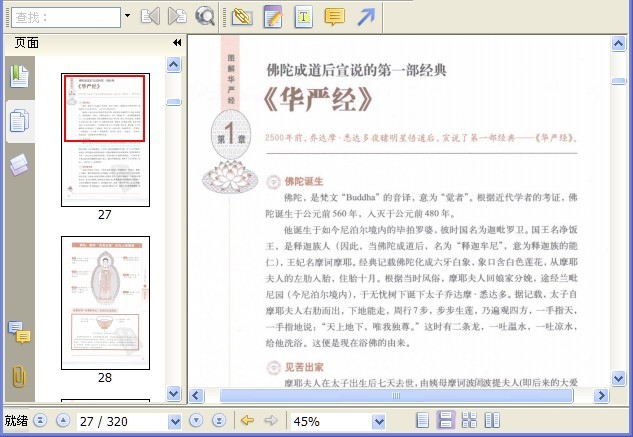
Task: Click the find next icon in toolbar
Action: tap(177, 17)
